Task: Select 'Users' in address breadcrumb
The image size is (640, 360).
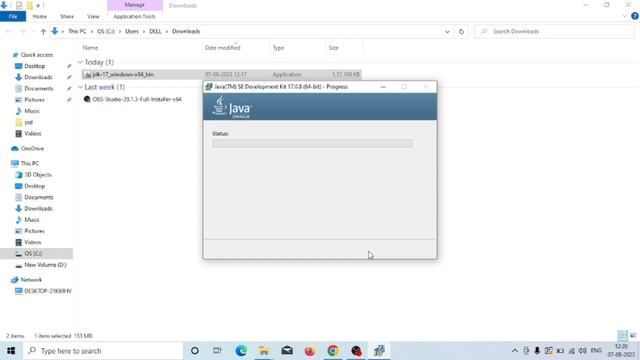Action: pos(132,31)
